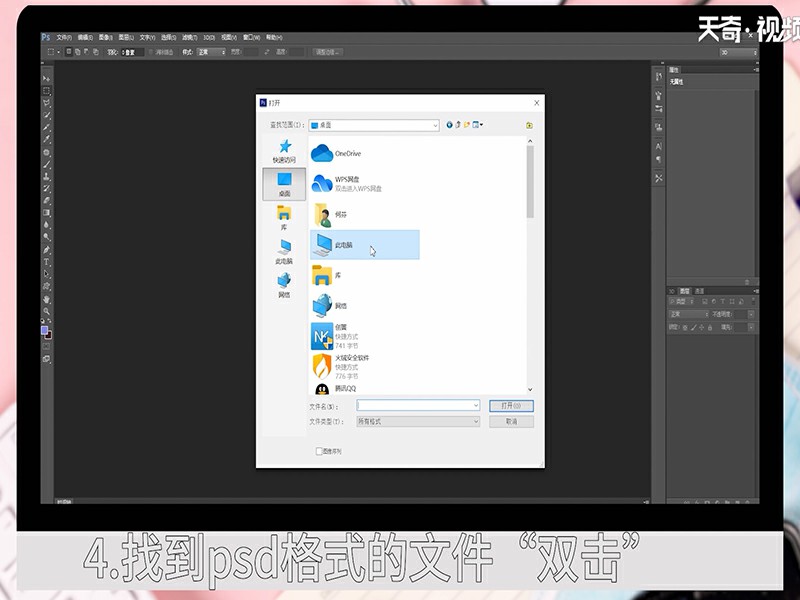
Task: Select the Move tool in the toolbar
Action: pos(46,77)
